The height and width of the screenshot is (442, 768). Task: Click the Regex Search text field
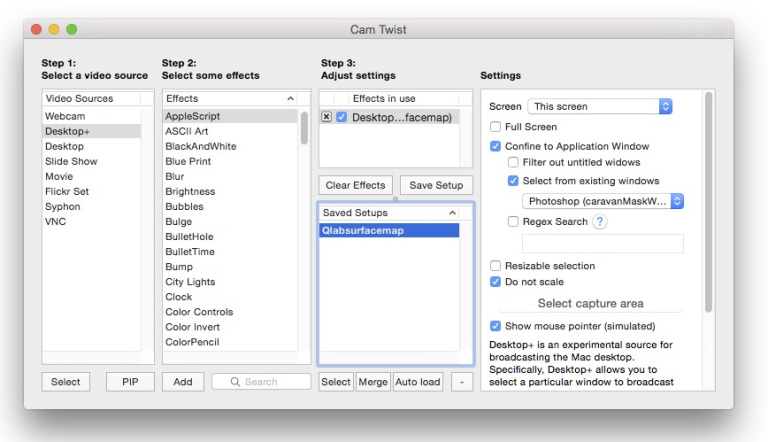tap(602, 243)
